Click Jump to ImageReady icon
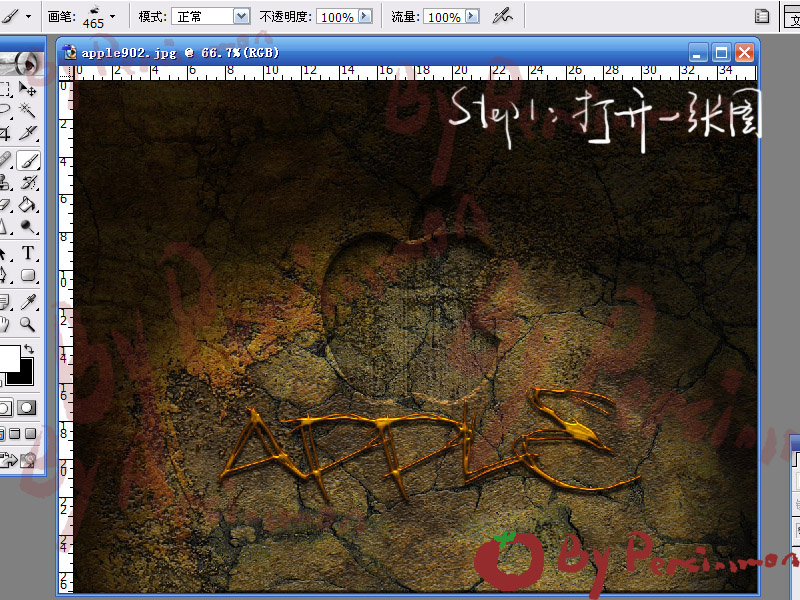The width and height of the screenshot is (800, 600). click(x=17, y=460)
